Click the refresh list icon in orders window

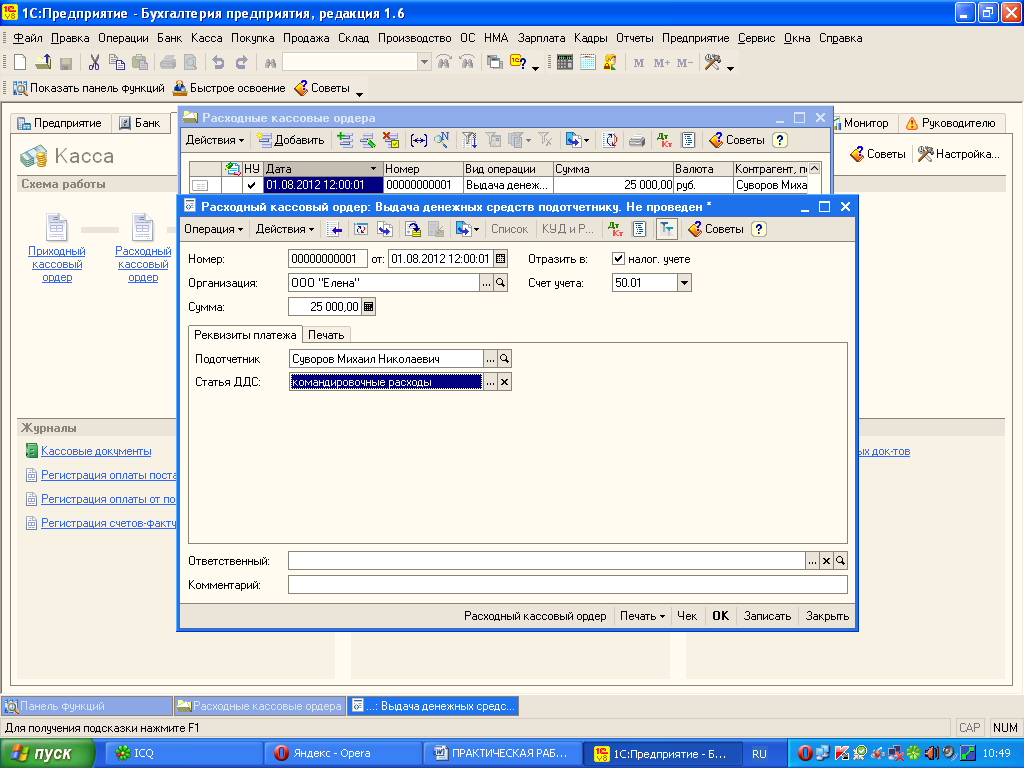click(x=610, y=140)
